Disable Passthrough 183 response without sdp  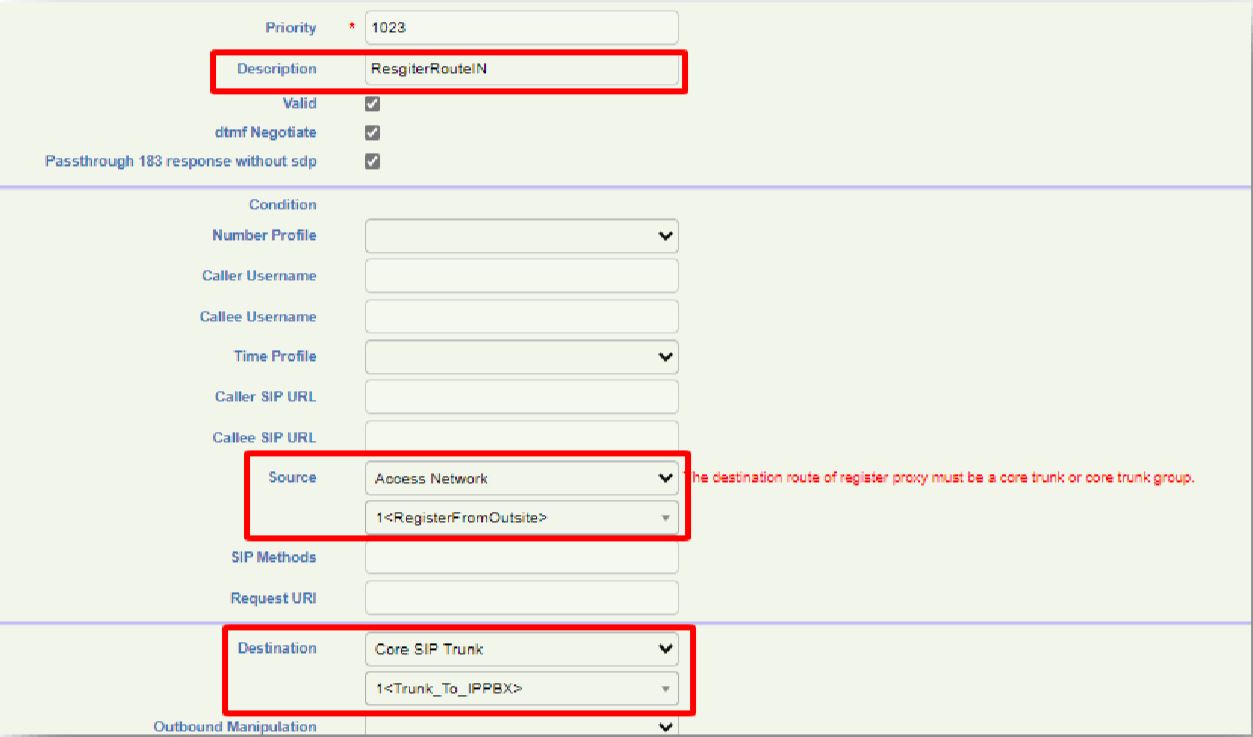373,161
